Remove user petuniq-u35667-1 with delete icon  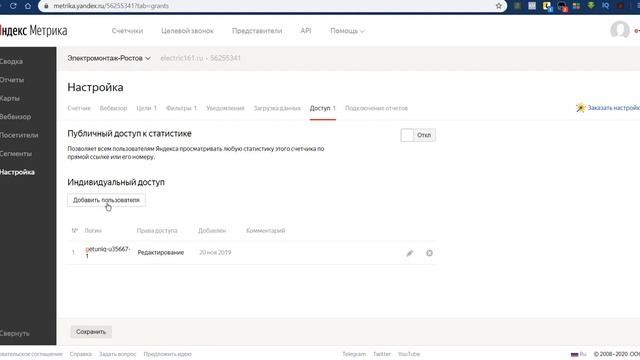point(429,253)
